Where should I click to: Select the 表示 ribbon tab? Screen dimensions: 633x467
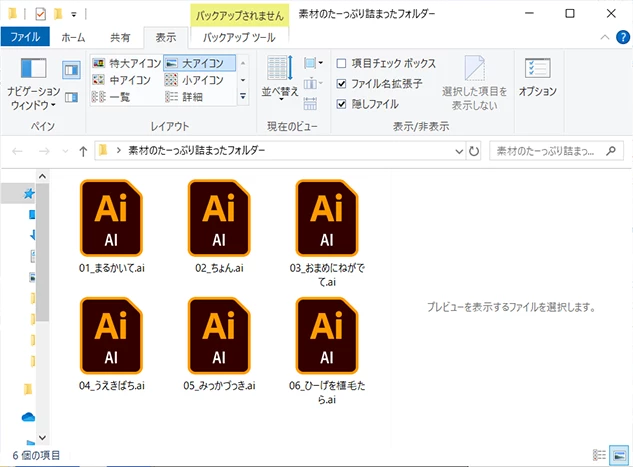click(x=166, y=38)
